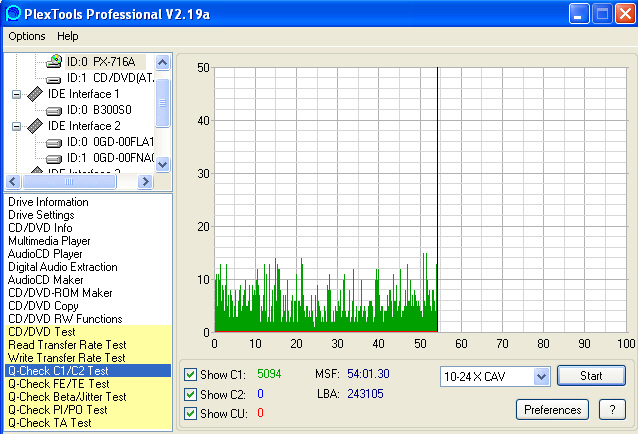Click the horizontal scroll right arrow
Screen dimensions: 638x434
(145, 181)
